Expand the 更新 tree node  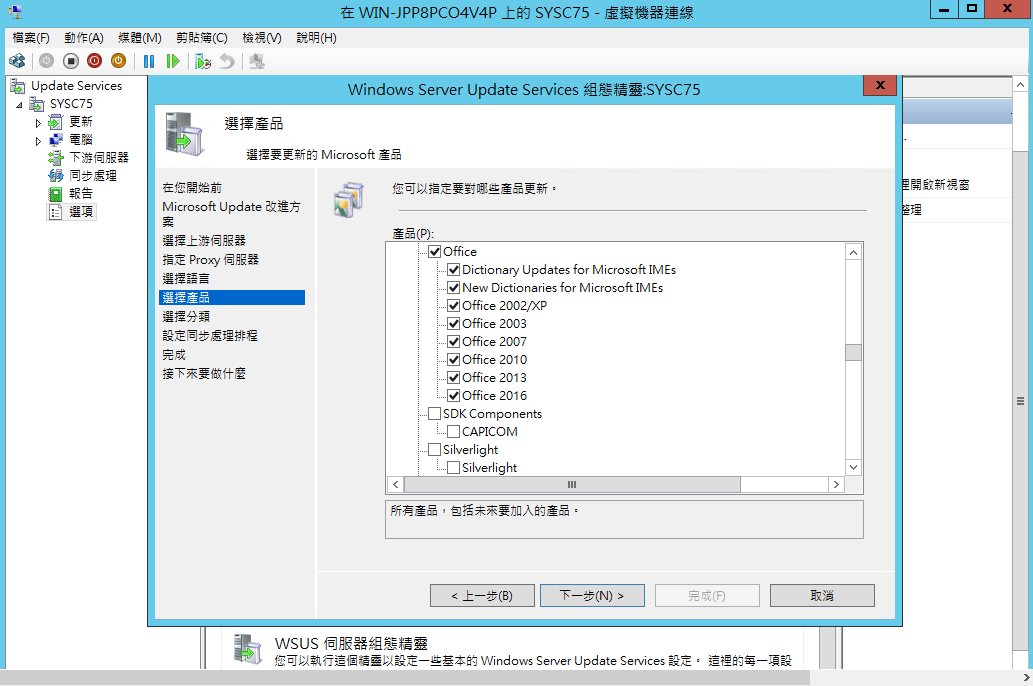(38, 123)
